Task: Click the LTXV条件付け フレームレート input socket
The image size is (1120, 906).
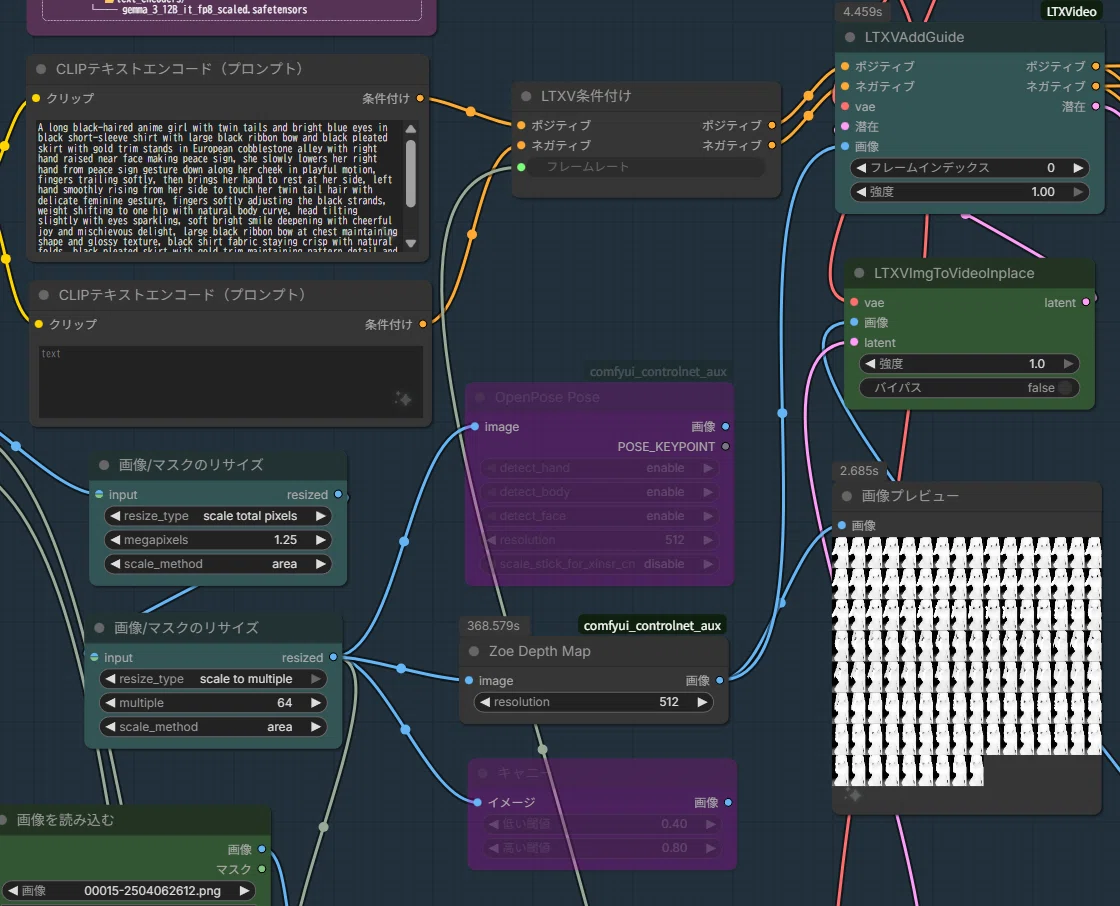Action: [521, 167]
